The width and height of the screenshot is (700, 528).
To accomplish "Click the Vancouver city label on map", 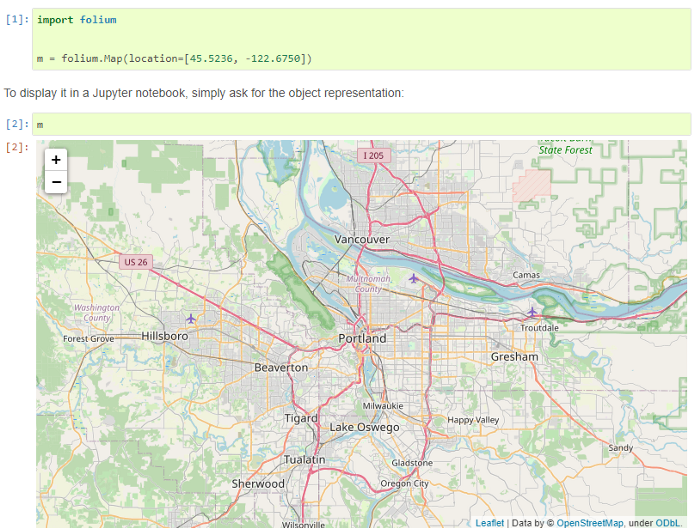I will point(362,240).
